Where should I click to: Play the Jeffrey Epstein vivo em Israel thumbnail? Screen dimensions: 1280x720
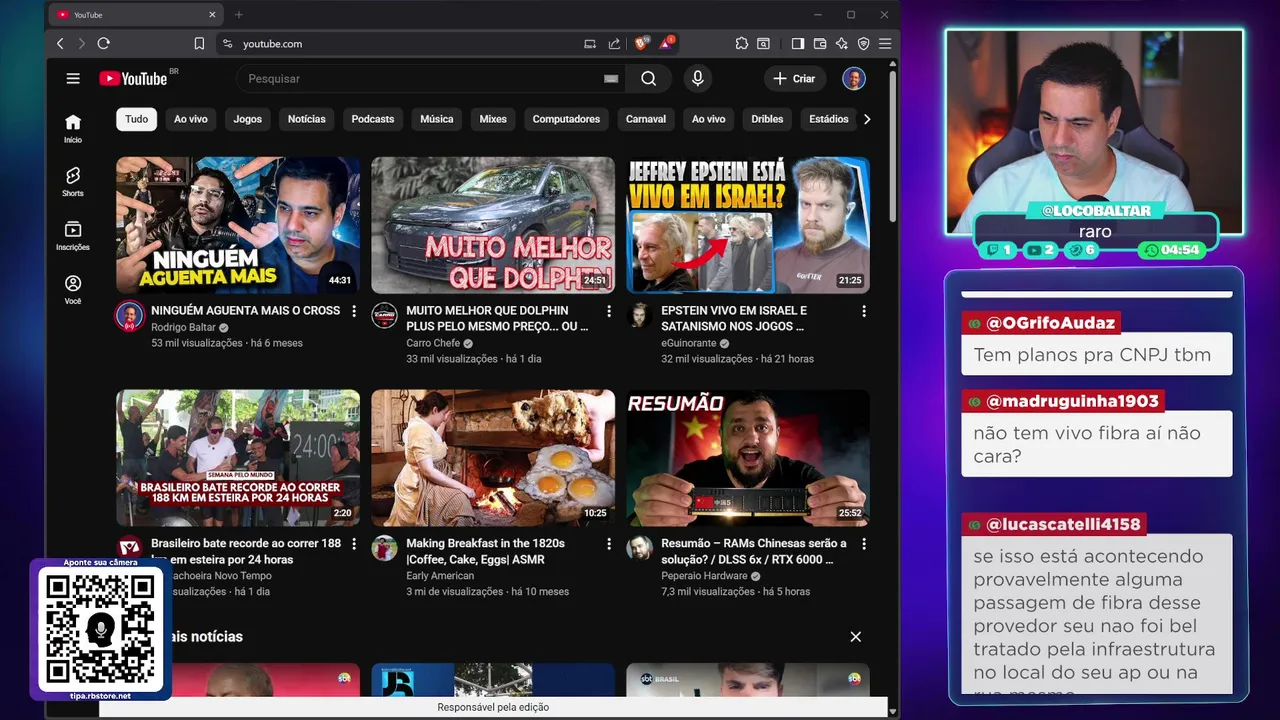tap(748, 225)
